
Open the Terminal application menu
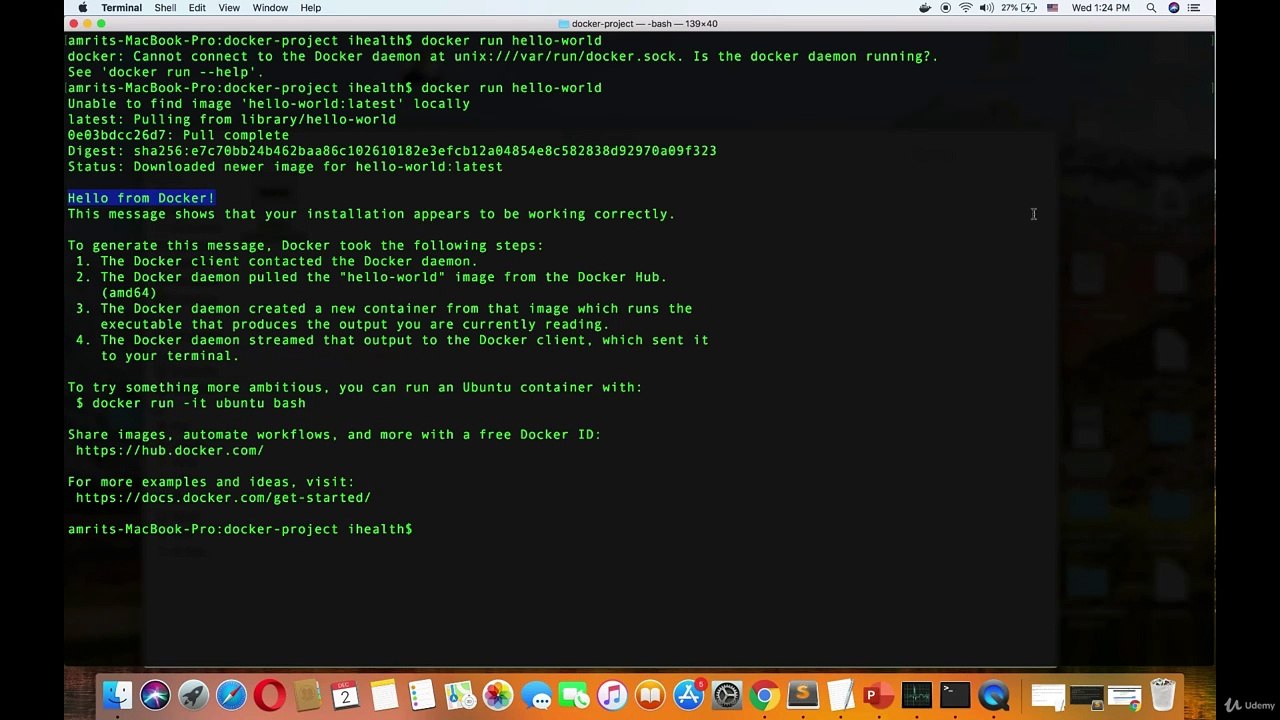[x=121, y=8]
